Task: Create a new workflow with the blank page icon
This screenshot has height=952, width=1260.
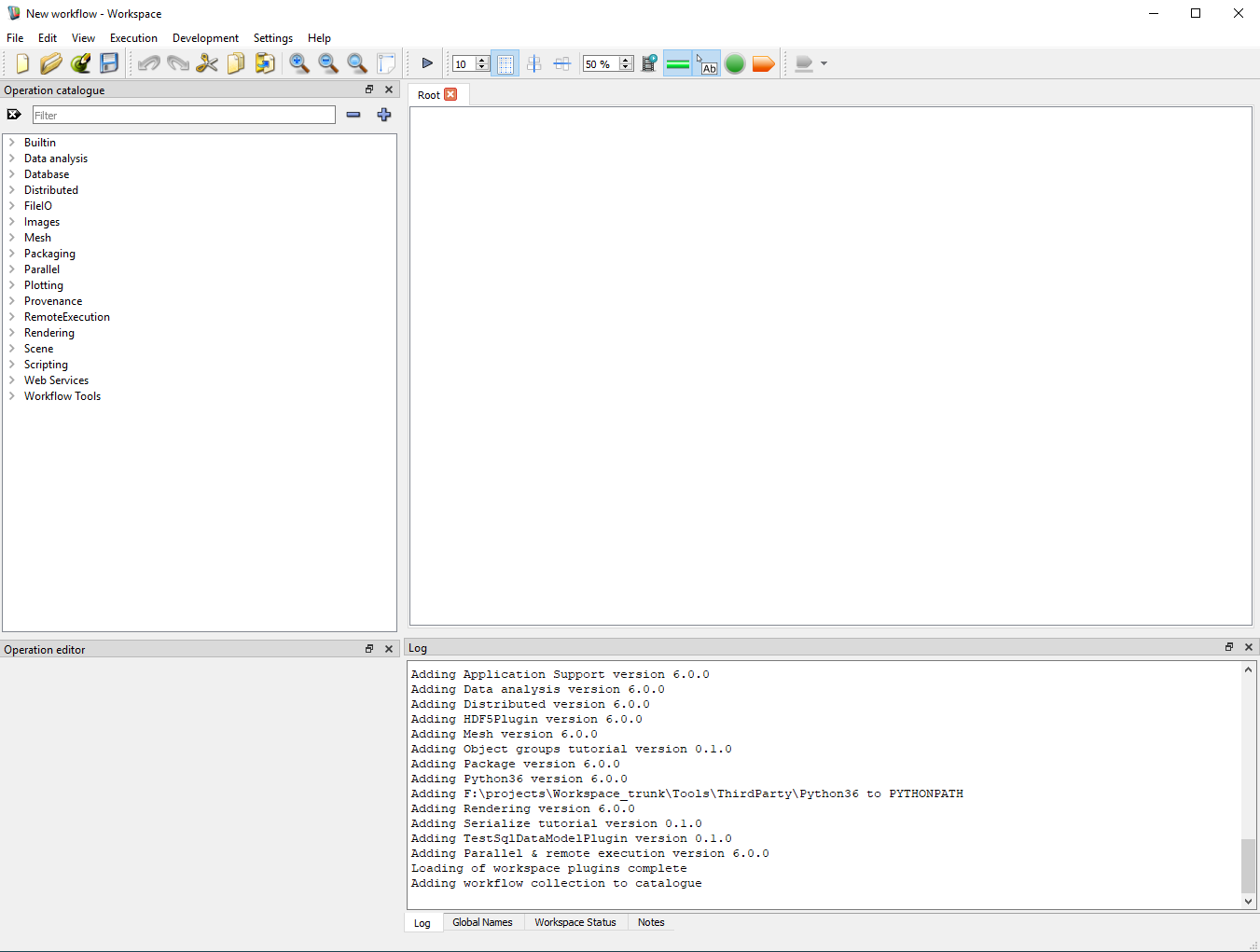Action: [x=22, y=63]
